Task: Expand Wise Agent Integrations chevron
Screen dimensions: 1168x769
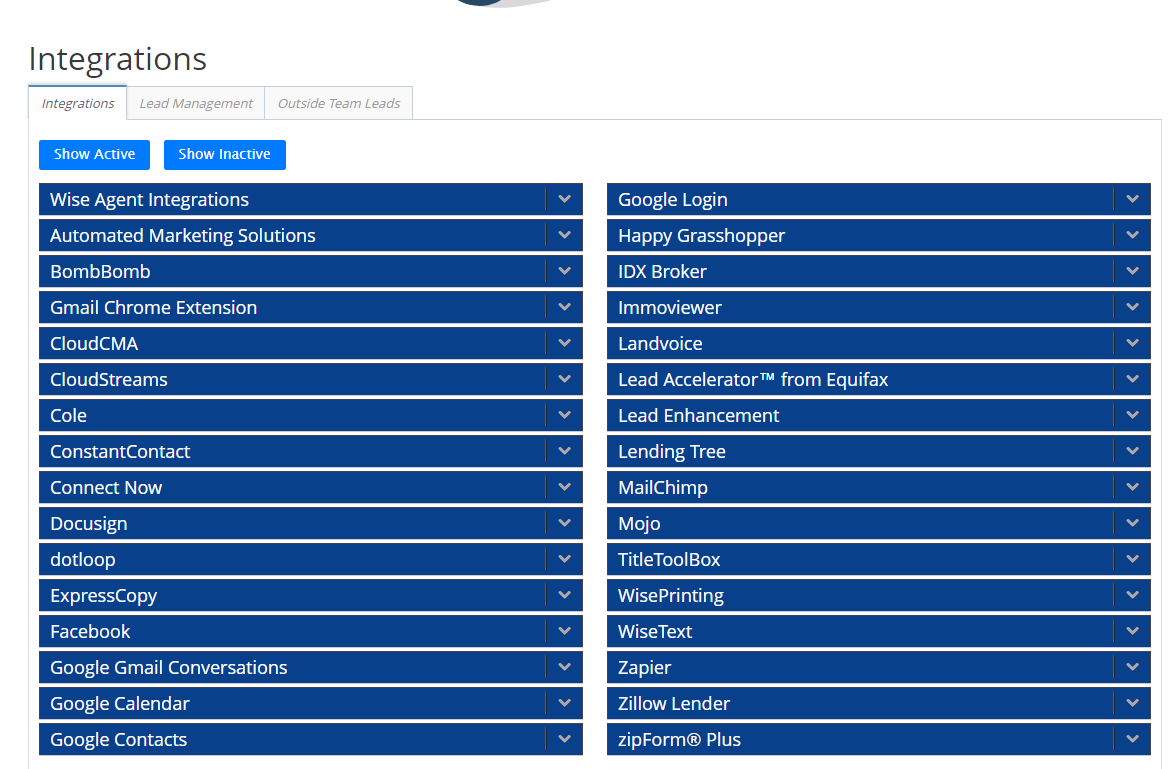Action: click(565, 199)
